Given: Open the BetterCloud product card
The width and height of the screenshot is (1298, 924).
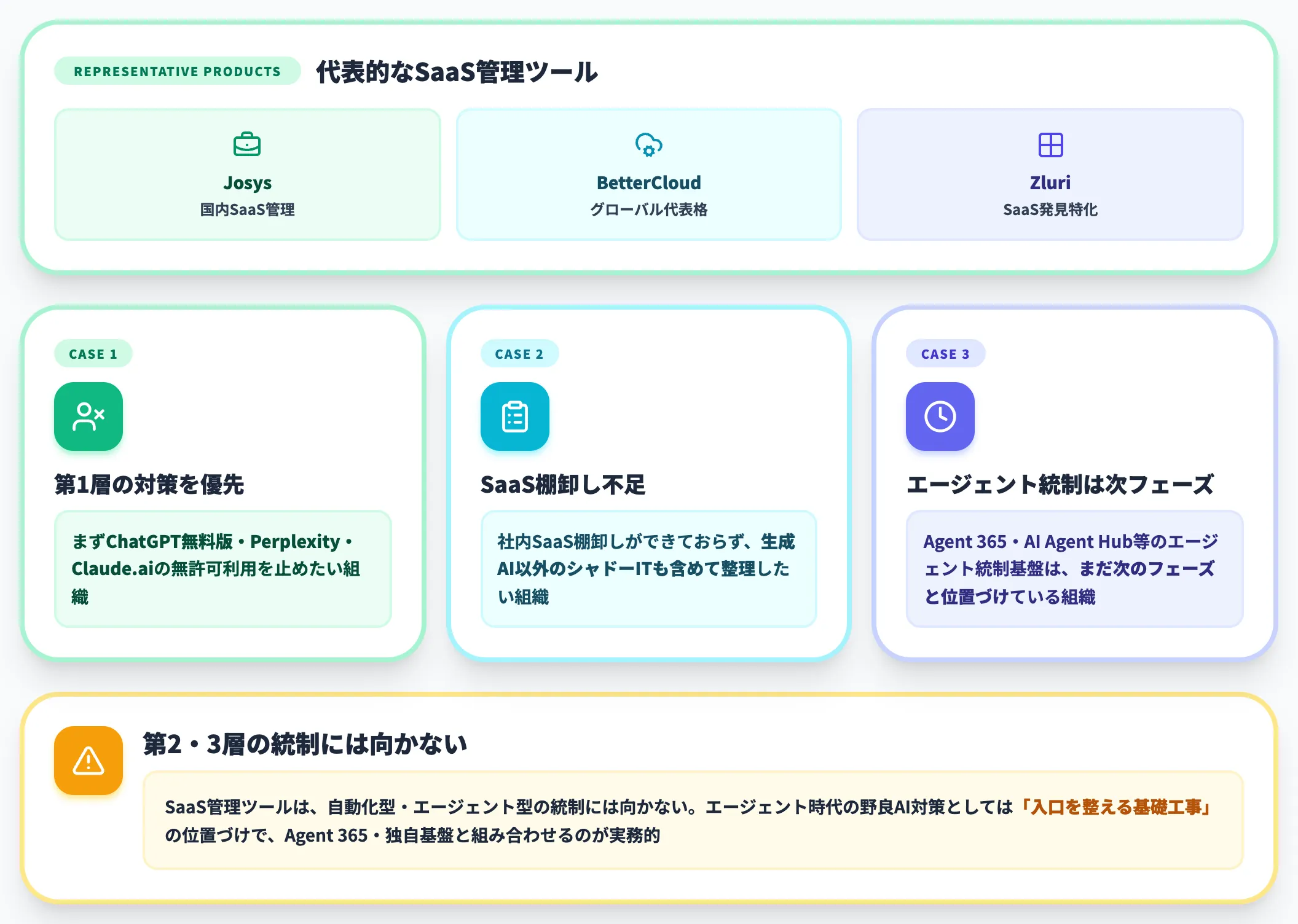Looking at the screenshot, I should (648, 174).
